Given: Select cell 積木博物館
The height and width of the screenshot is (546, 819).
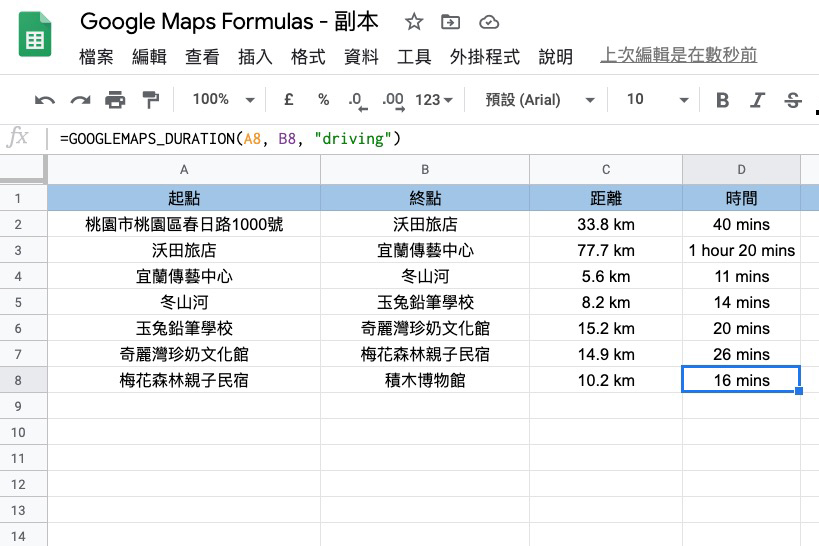Looking at the screenshot, I should coord(425,380).
